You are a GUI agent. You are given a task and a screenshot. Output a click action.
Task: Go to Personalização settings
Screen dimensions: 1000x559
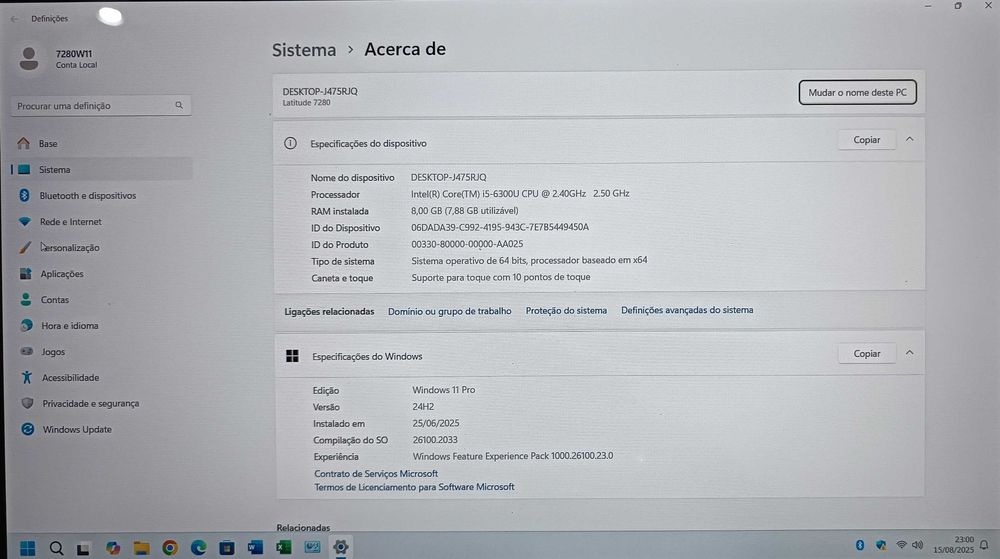point(70,248)
